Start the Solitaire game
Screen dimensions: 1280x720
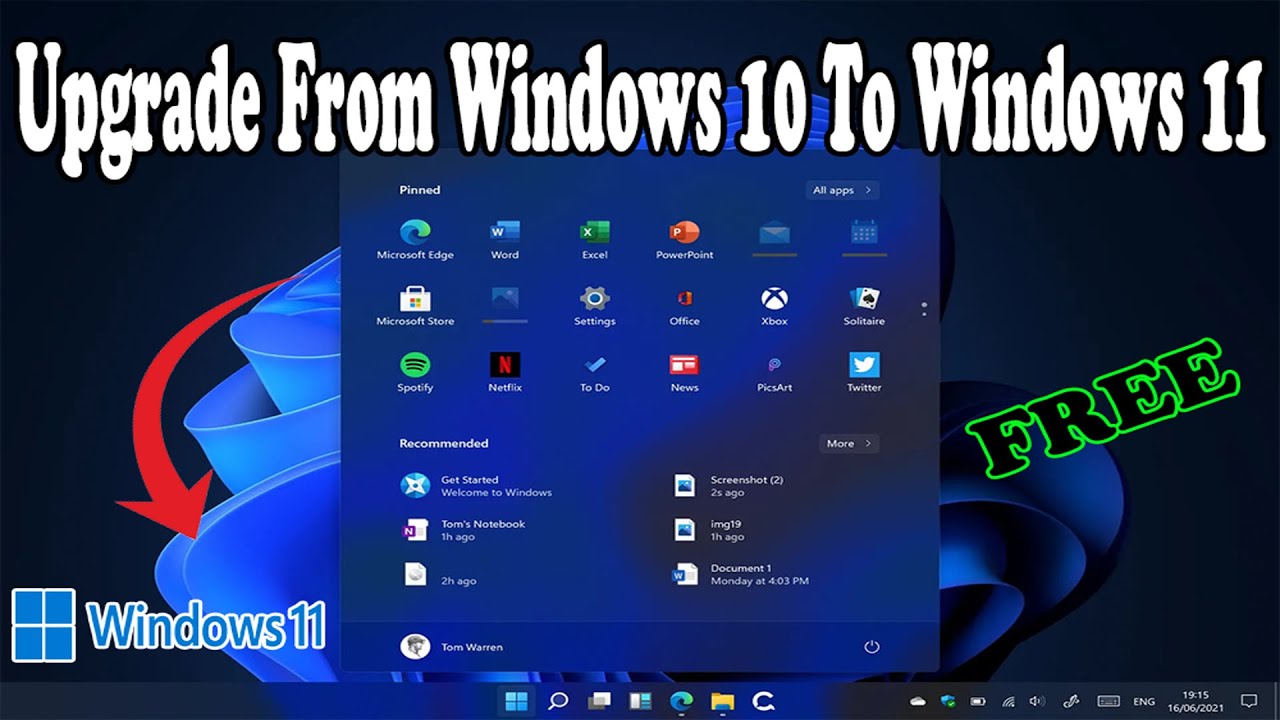coord(864,306)
